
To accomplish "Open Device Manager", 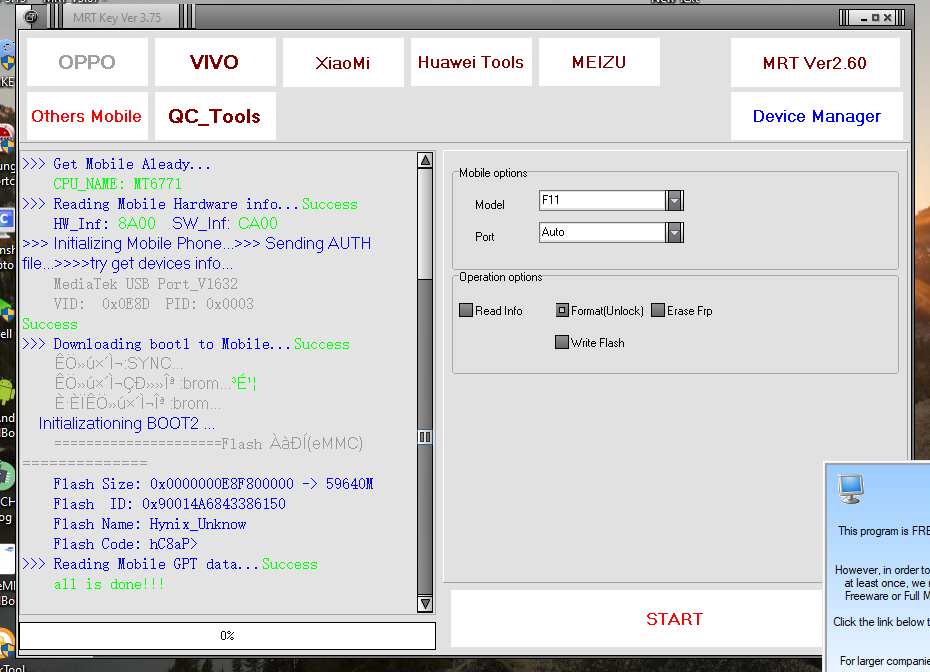I will click(x=816, y=116).
